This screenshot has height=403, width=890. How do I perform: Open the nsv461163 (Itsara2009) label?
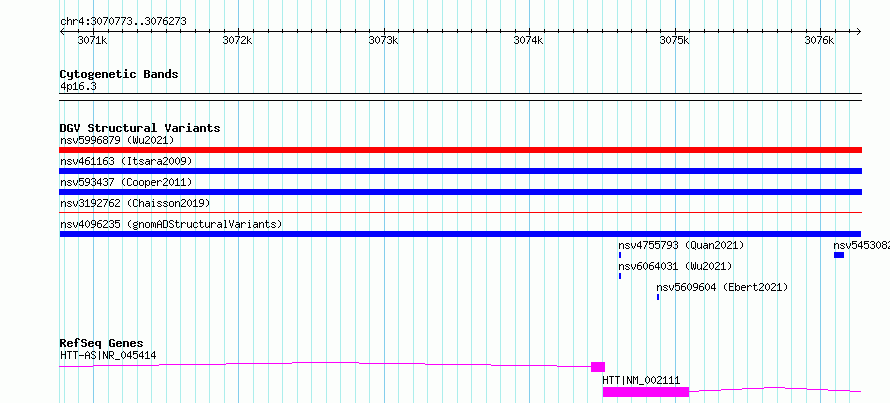point(126,161)
